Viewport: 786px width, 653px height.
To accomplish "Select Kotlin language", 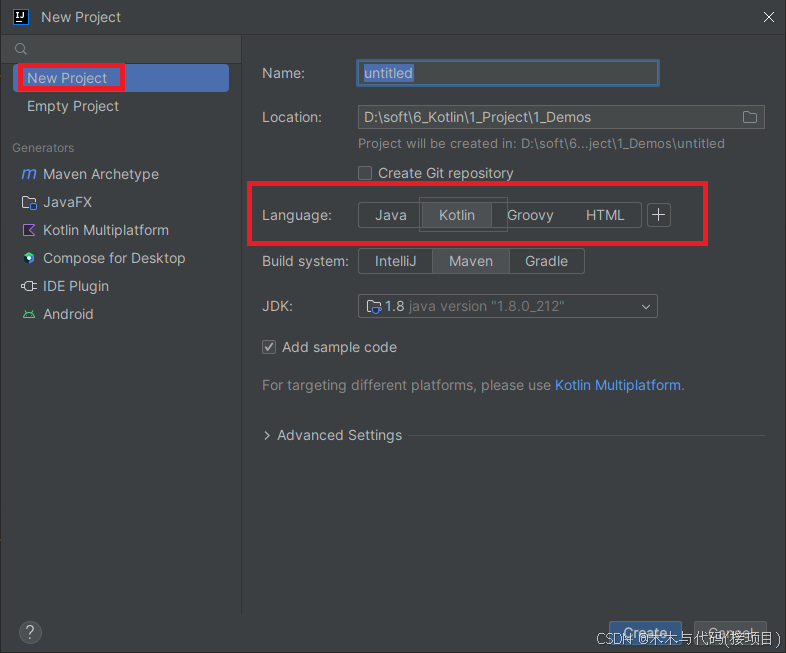I will (457, 215).
